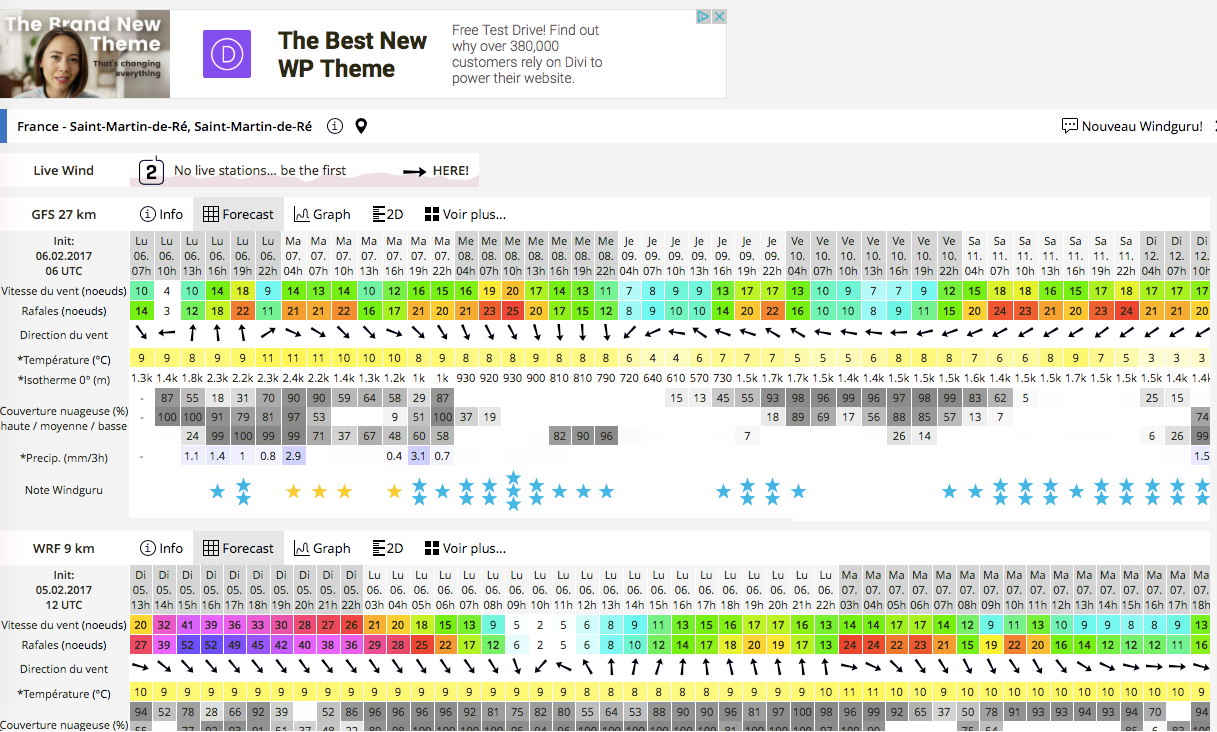Click the Live Wind label

(x=64, y=171)
